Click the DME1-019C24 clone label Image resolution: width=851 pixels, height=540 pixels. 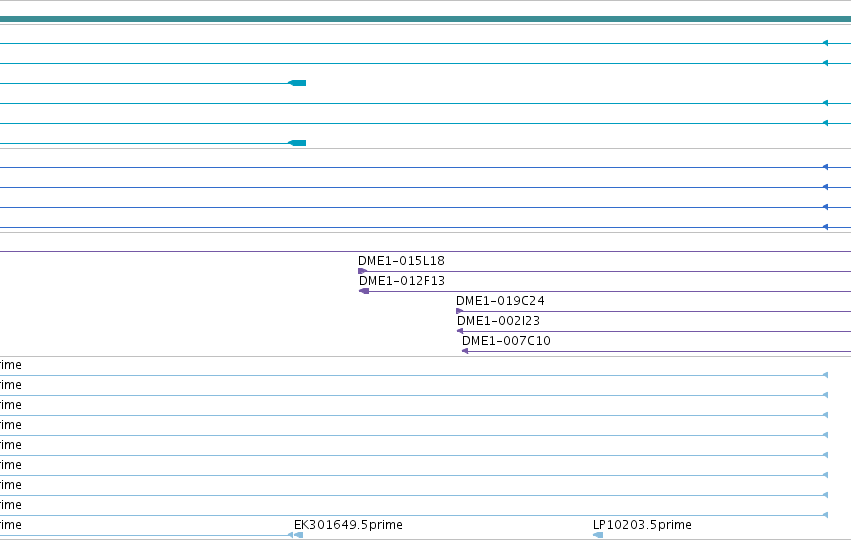pyautogui.click(x=500, y=301)
